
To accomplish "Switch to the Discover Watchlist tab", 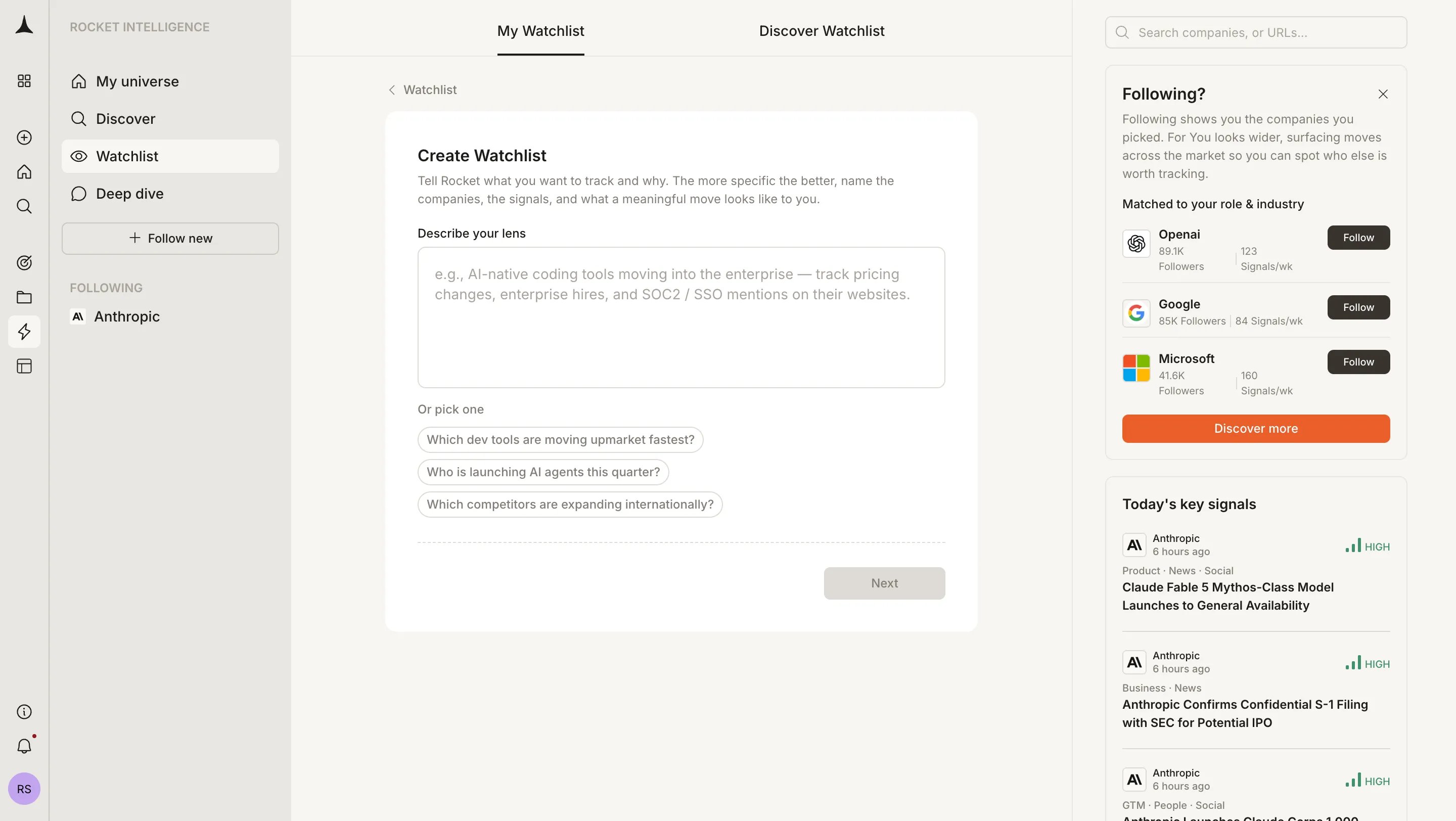I will [x=821, y=31].
